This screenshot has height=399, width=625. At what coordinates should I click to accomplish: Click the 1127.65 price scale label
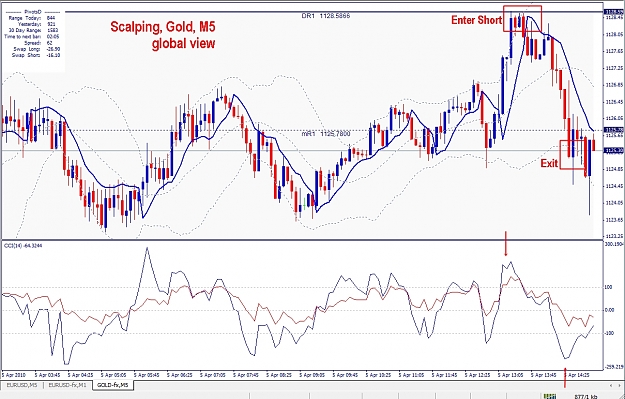(x=614, y=51)
